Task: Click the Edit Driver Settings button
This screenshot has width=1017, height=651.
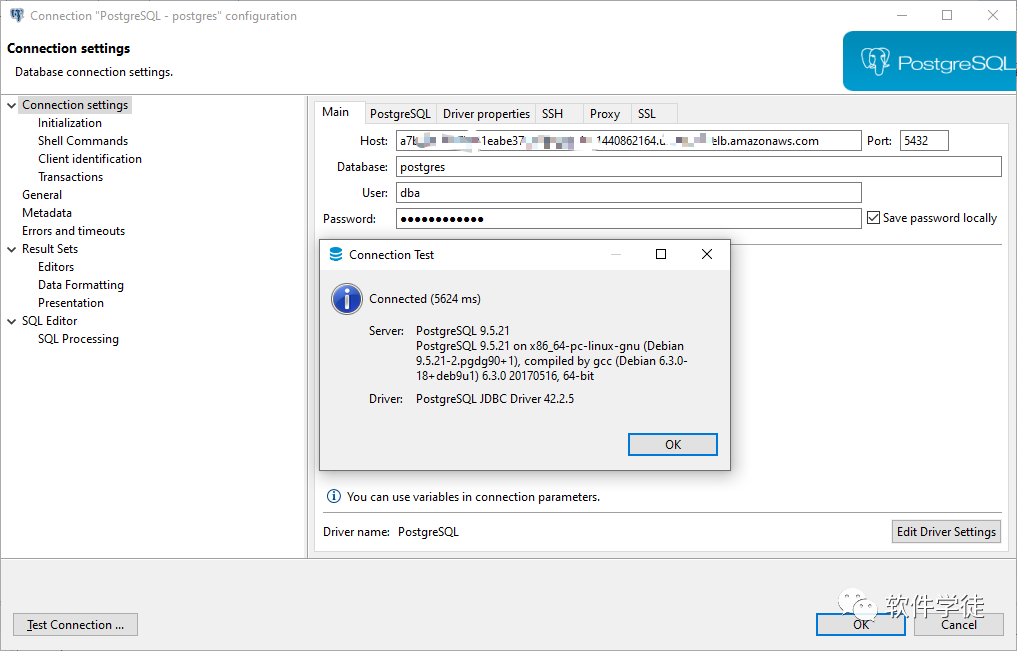Action: pos(946,532)
